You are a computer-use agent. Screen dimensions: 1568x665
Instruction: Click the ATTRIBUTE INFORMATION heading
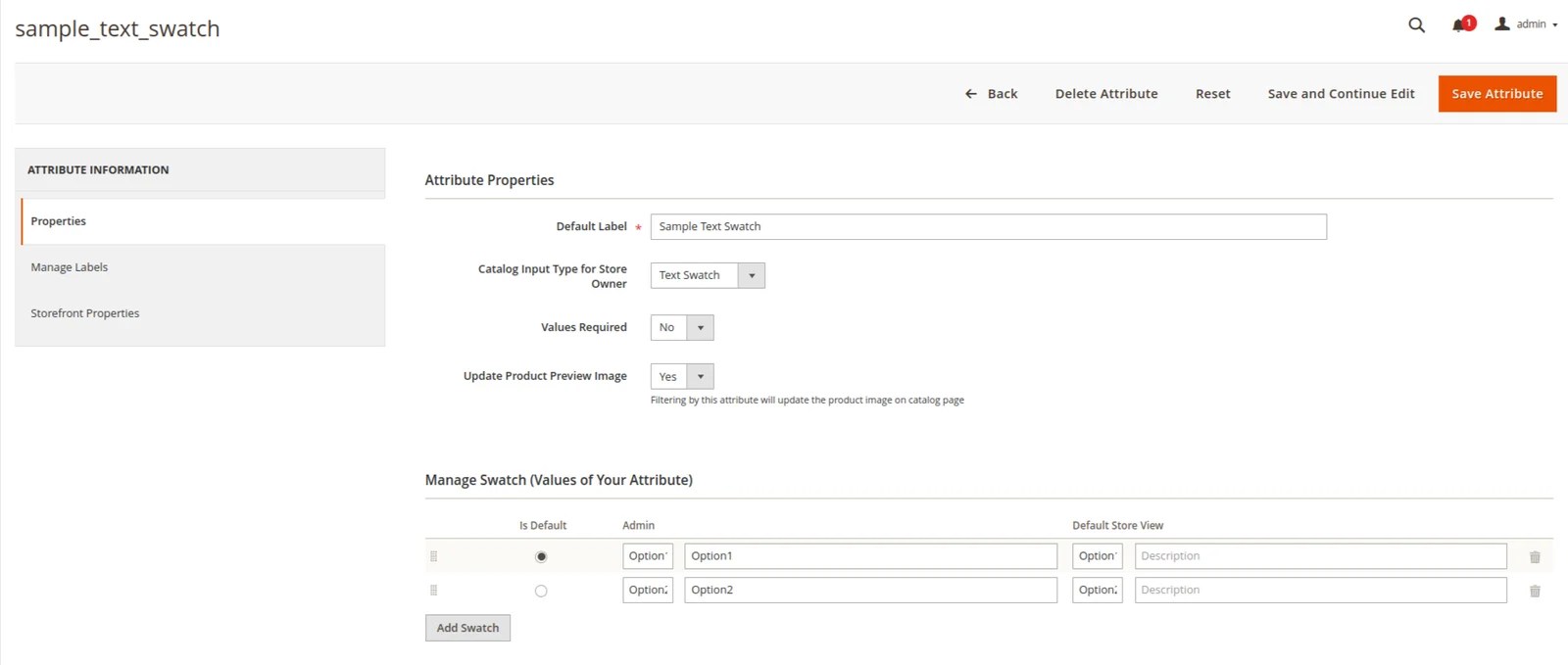tap(98, 170)
